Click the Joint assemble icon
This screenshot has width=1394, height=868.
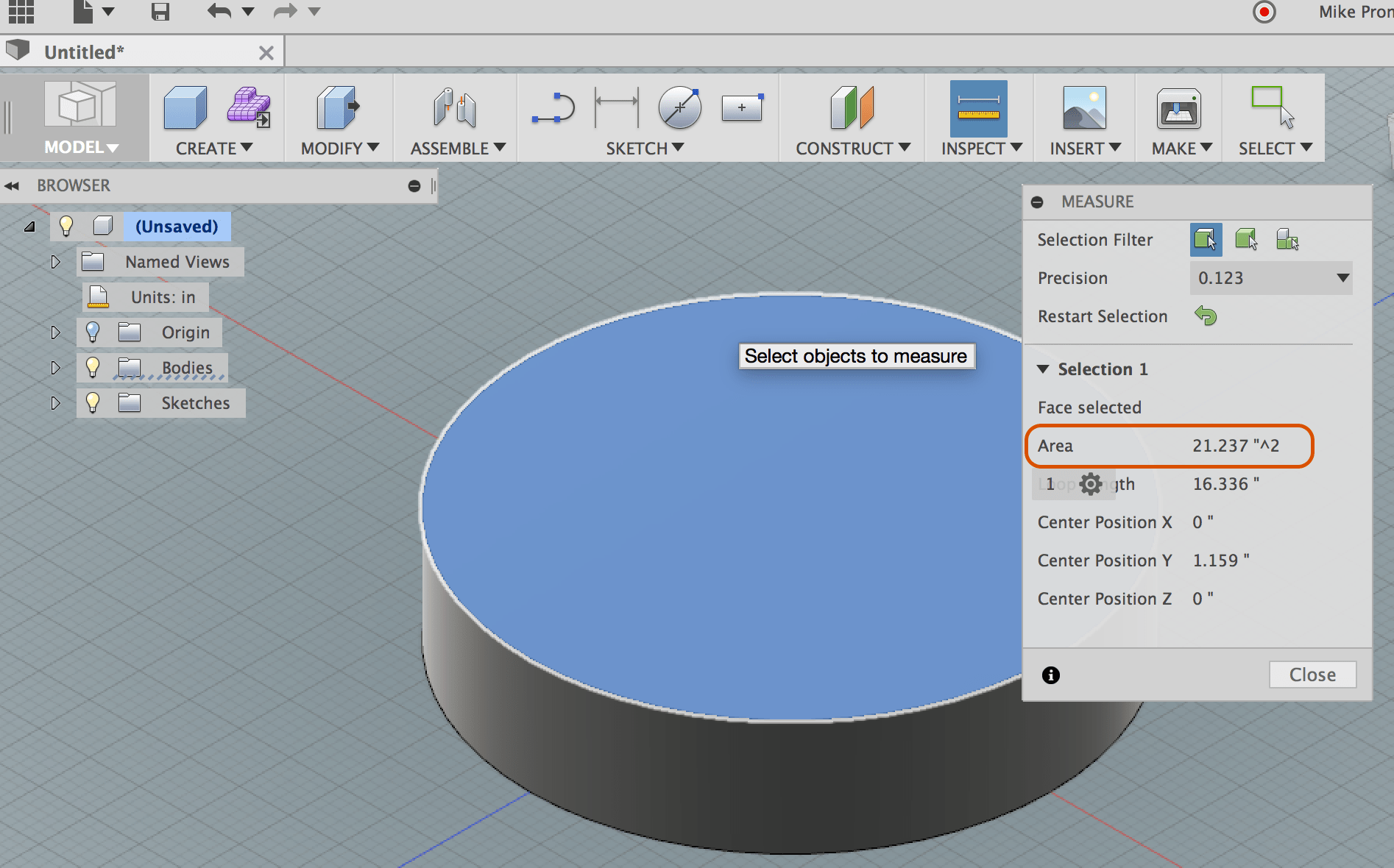454,107
